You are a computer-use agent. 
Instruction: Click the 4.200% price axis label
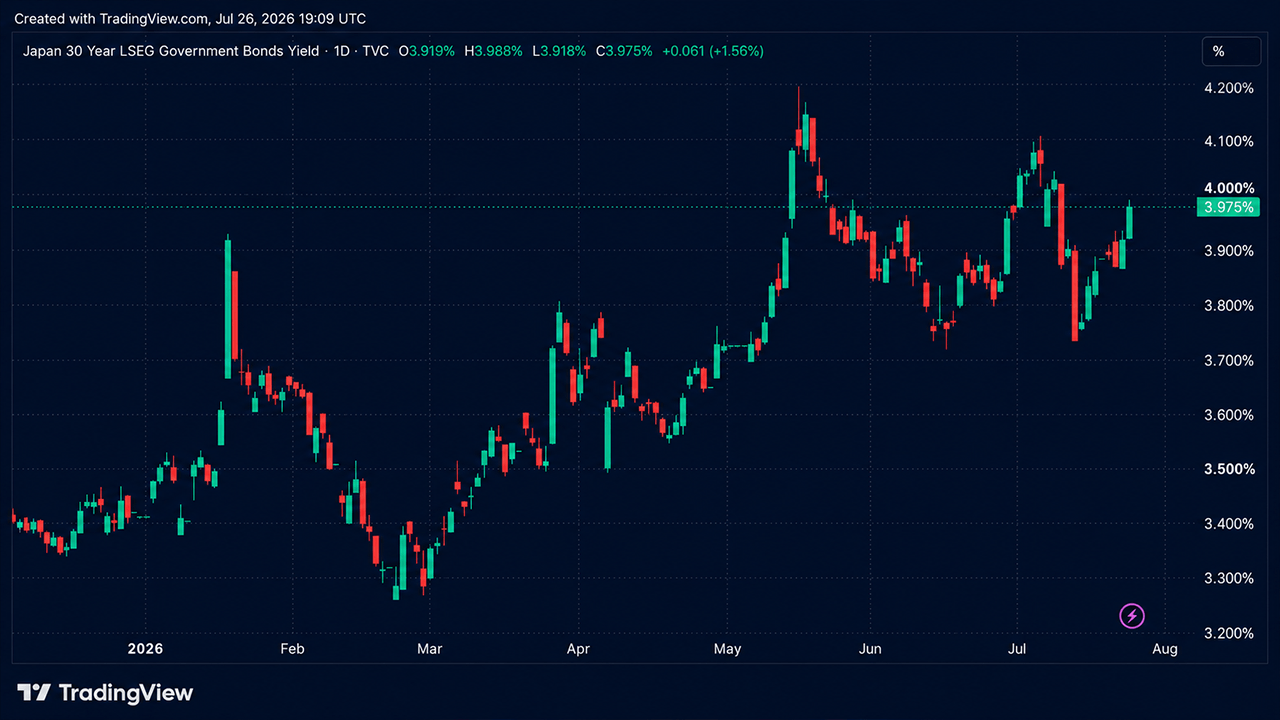click(x=1229, y=87)
